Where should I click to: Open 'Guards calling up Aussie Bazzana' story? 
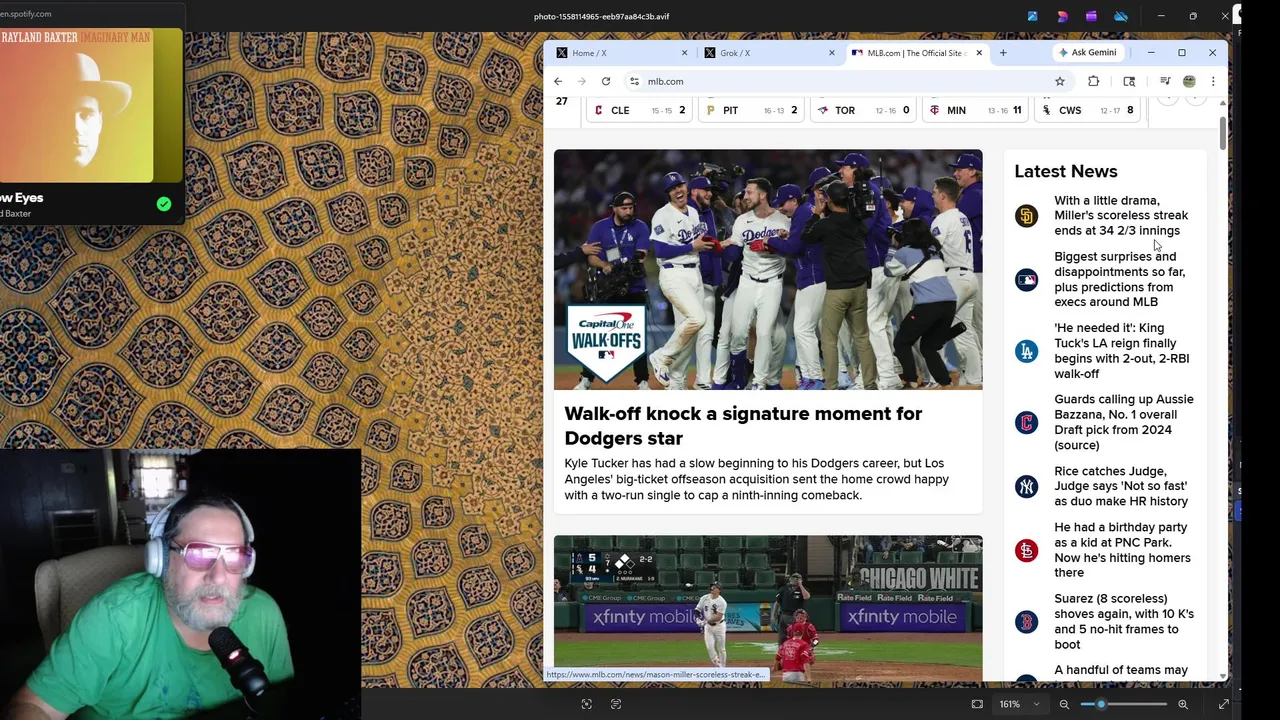point(1123,422)
